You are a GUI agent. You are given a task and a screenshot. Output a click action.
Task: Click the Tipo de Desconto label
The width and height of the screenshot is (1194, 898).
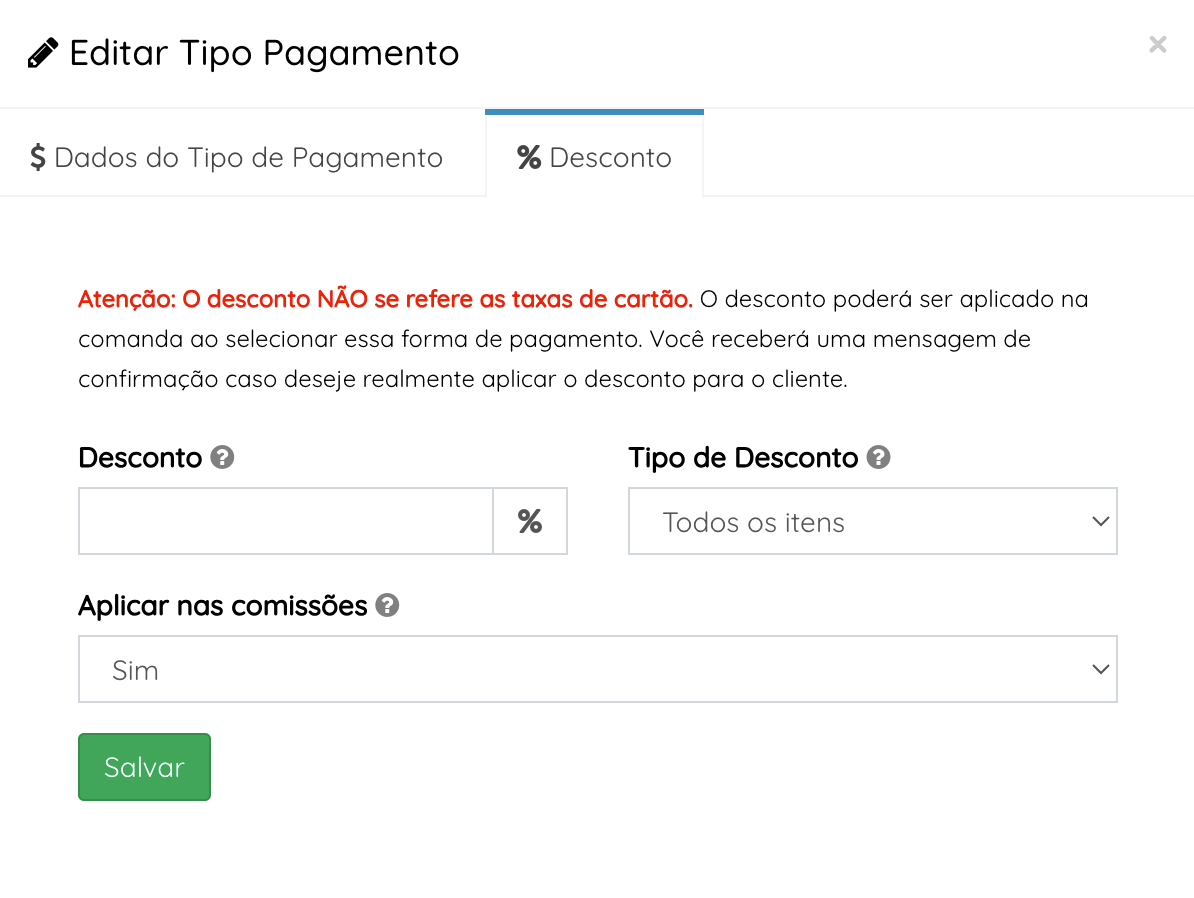743,458
